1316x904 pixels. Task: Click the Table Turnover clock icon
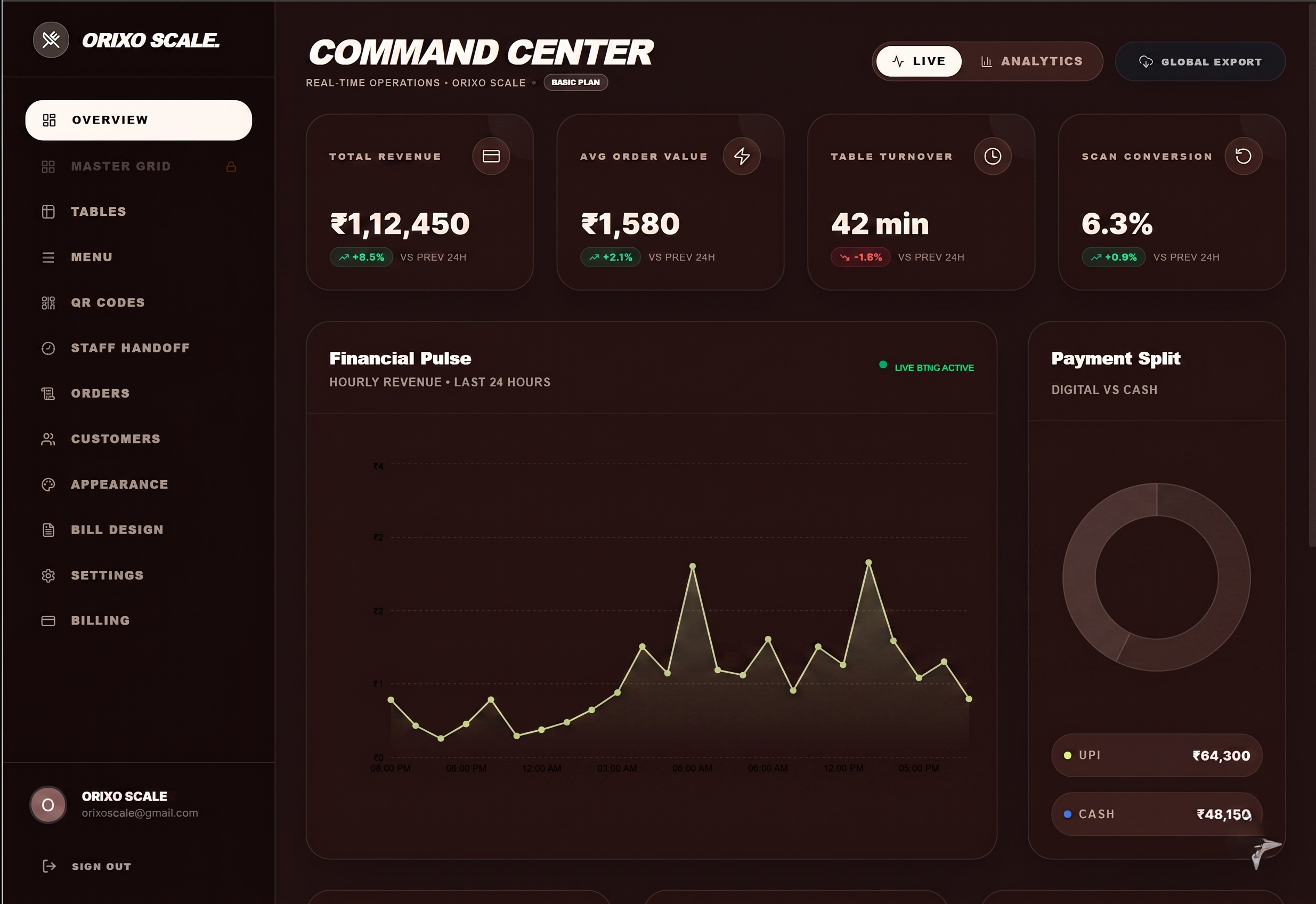993,156
